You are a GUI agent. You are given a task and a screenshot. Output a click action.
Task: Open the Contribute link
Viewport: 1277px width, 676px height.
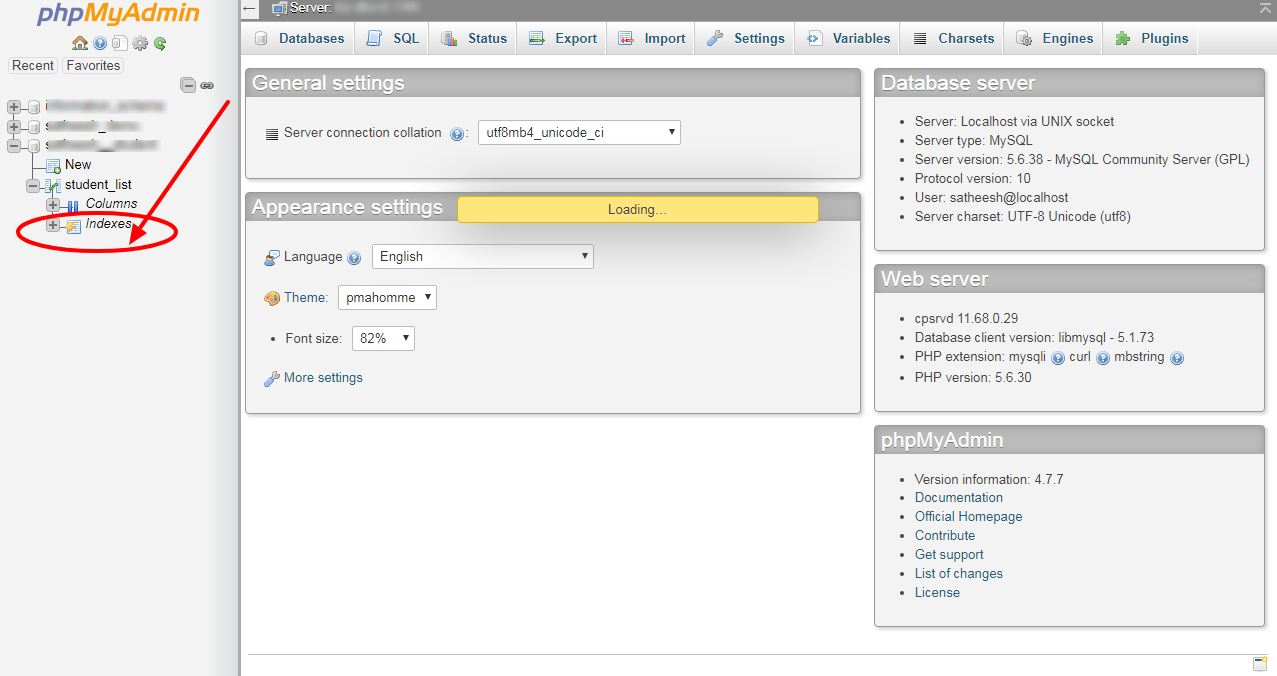tap(944, 536)
